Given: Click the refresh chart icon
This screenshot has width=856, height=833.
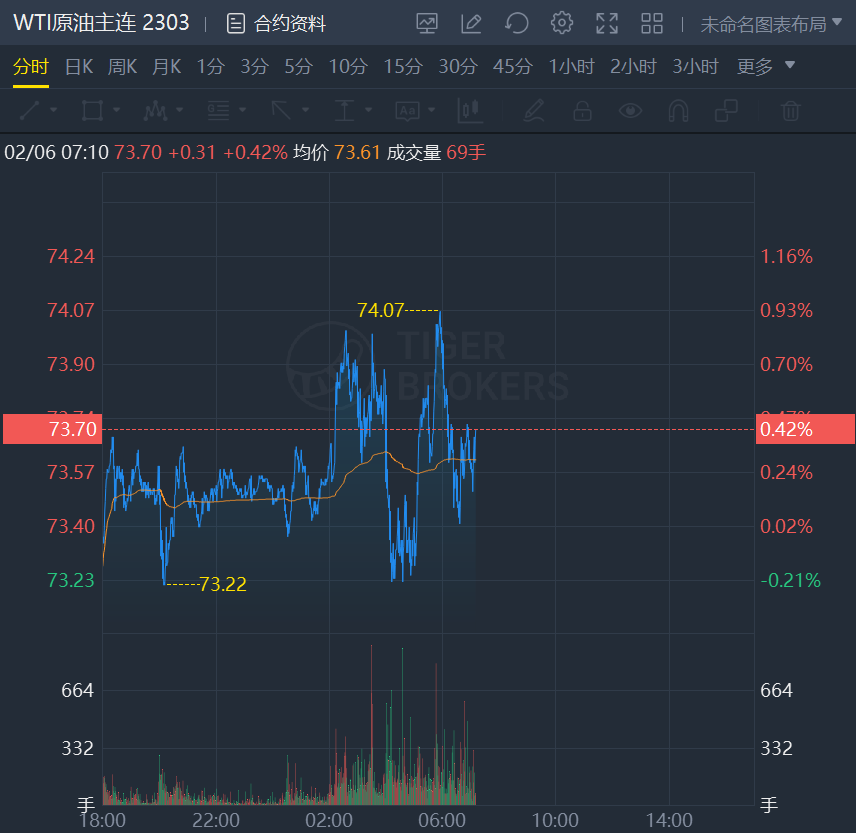Looking at the screenshot, I should pos(516,23).
